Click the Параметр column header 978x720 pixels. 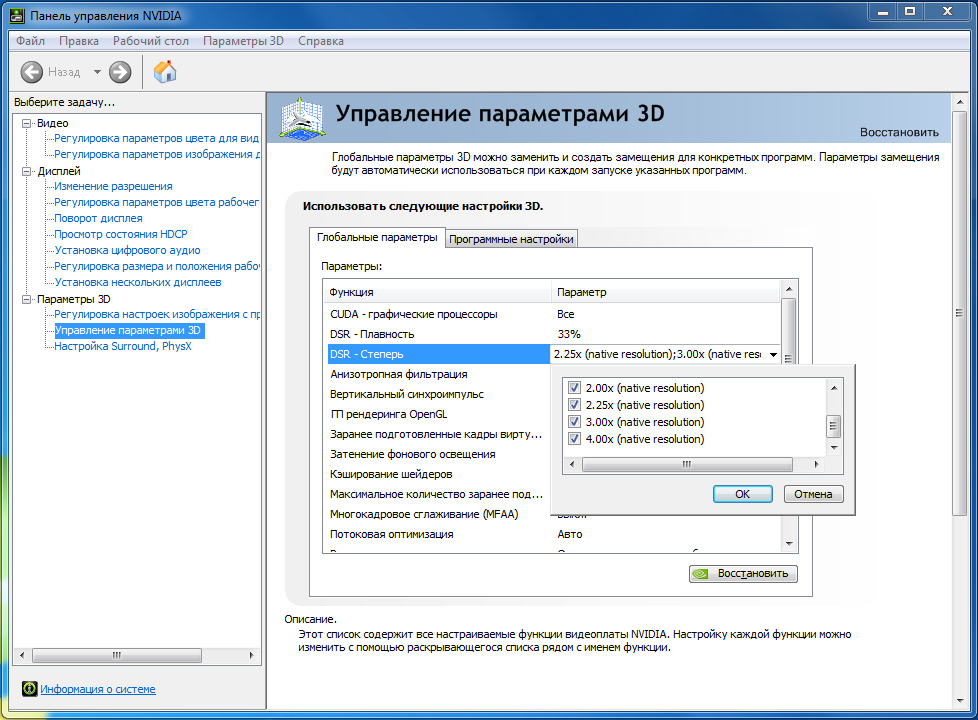666,292
